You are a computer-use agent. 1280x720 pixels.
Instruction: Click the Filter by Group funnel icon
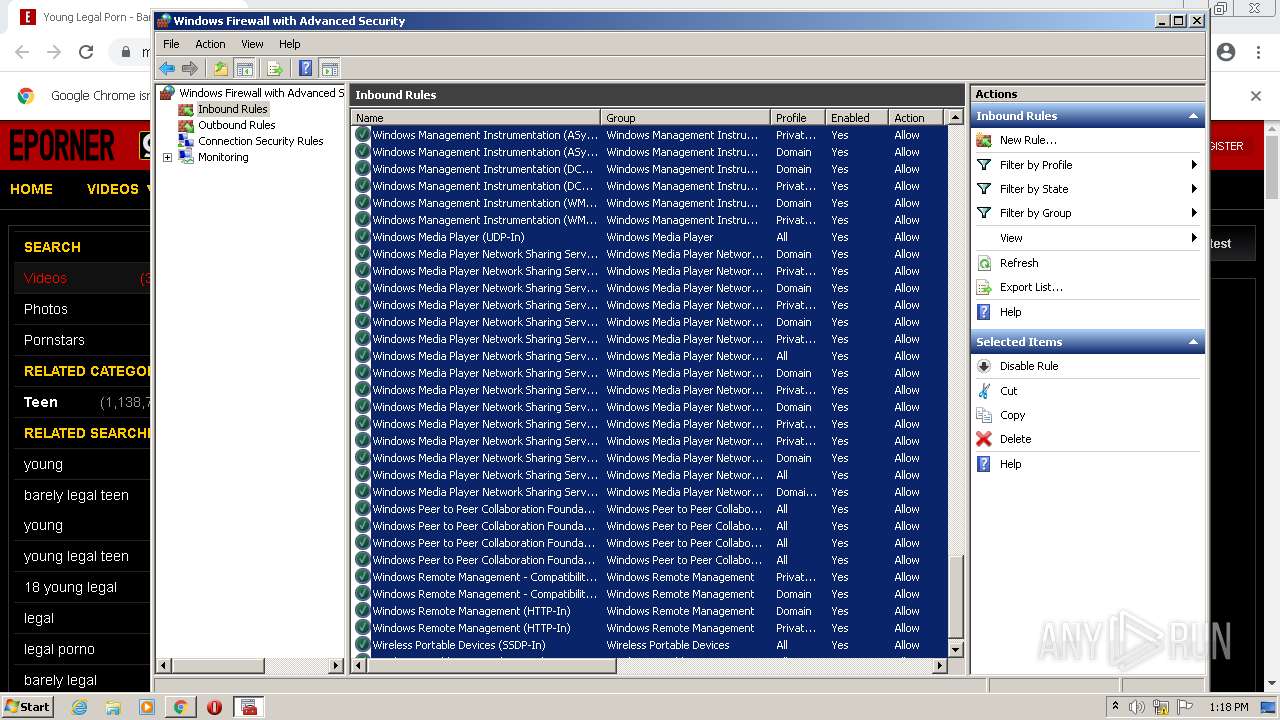pos(984,213)
